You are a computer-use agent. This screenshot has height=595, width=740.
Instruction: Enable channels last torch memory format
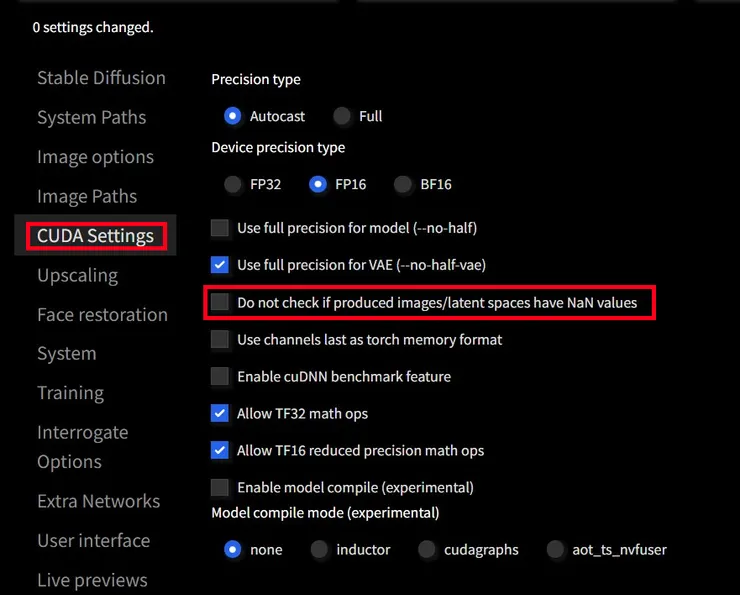click(x=220, y=340)
